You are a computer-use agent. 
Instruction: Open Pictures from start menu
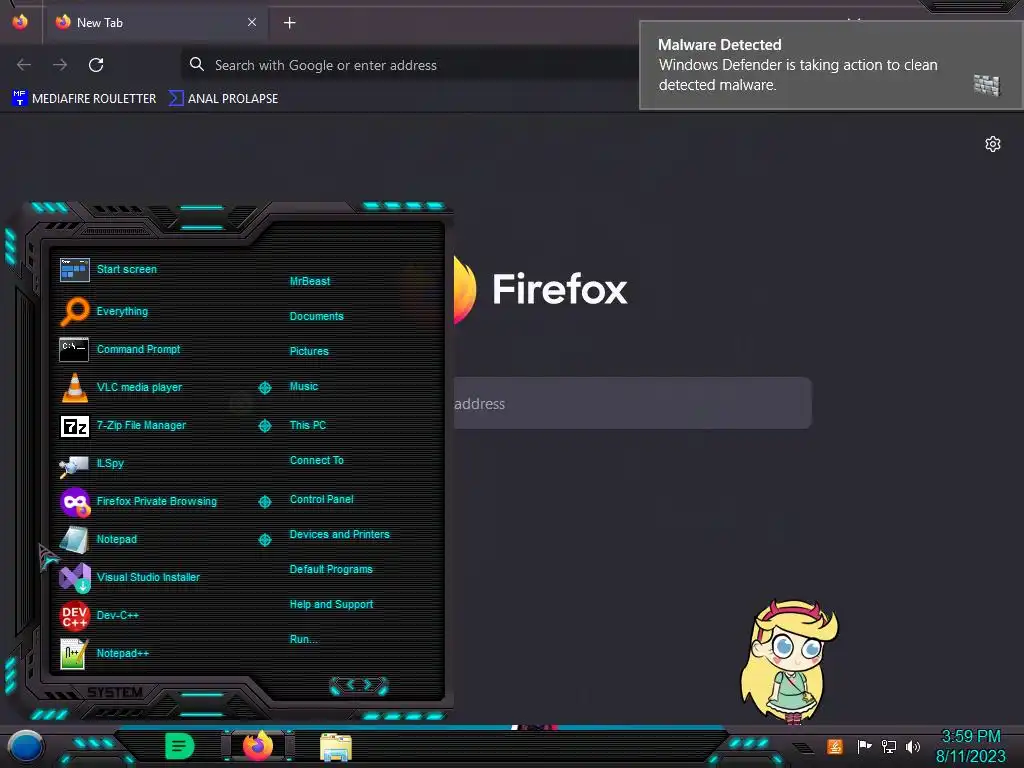pyautogui.click(x=309, y=351)
